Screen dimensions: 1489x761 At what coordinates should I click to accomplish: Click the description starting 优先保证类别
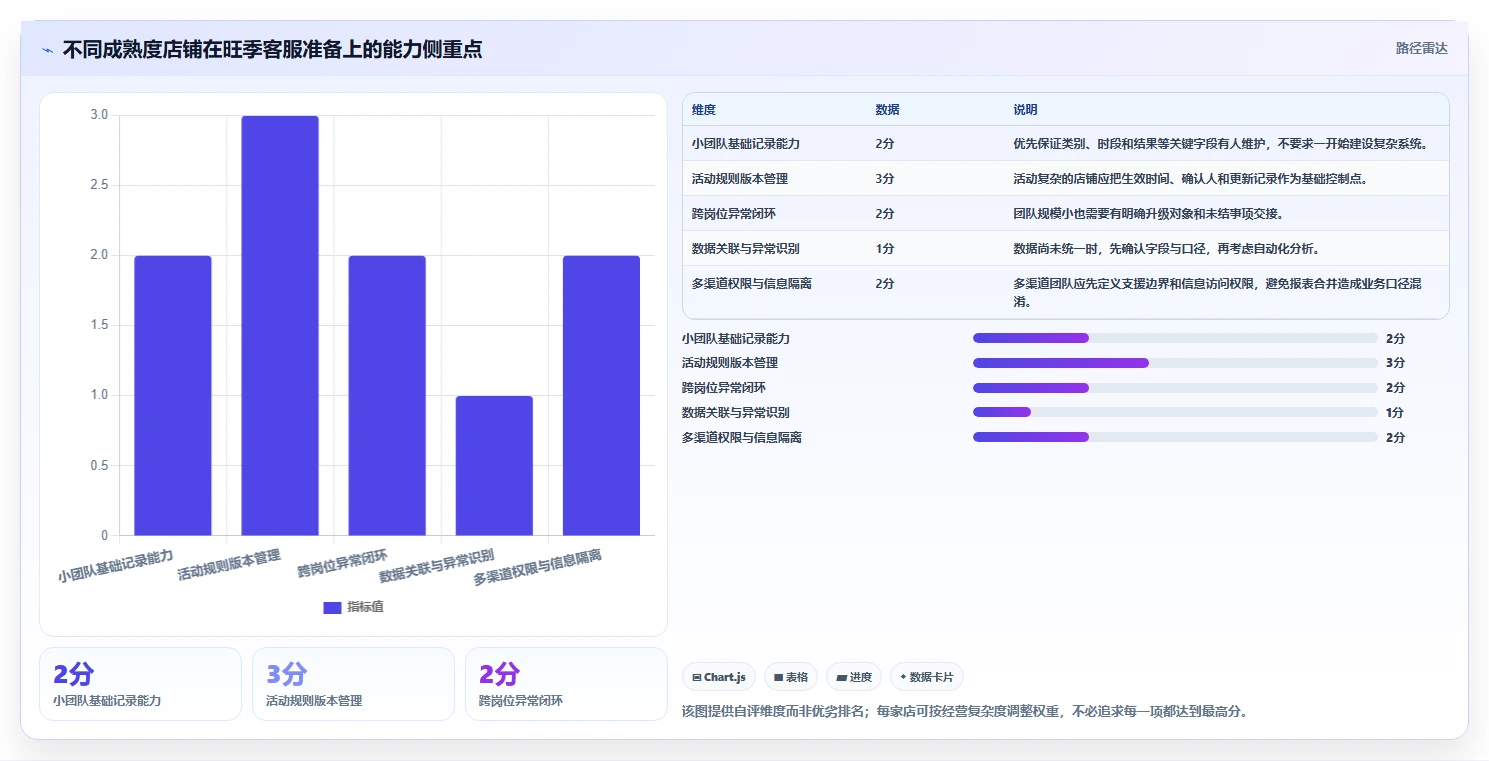click(1220, 144)
